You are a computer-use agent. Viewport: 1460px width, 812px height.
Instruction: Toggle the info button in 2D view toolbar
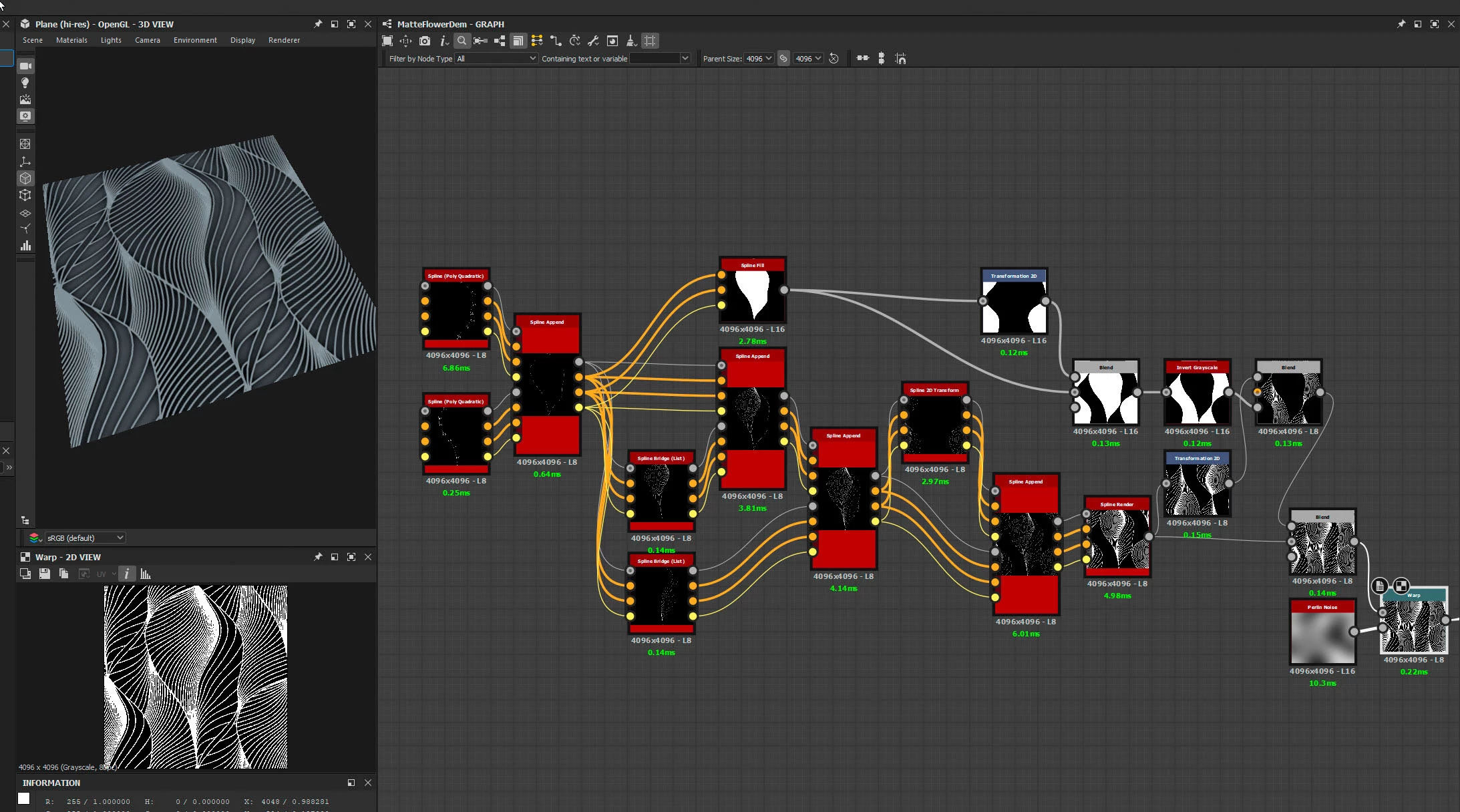(127, 574)
